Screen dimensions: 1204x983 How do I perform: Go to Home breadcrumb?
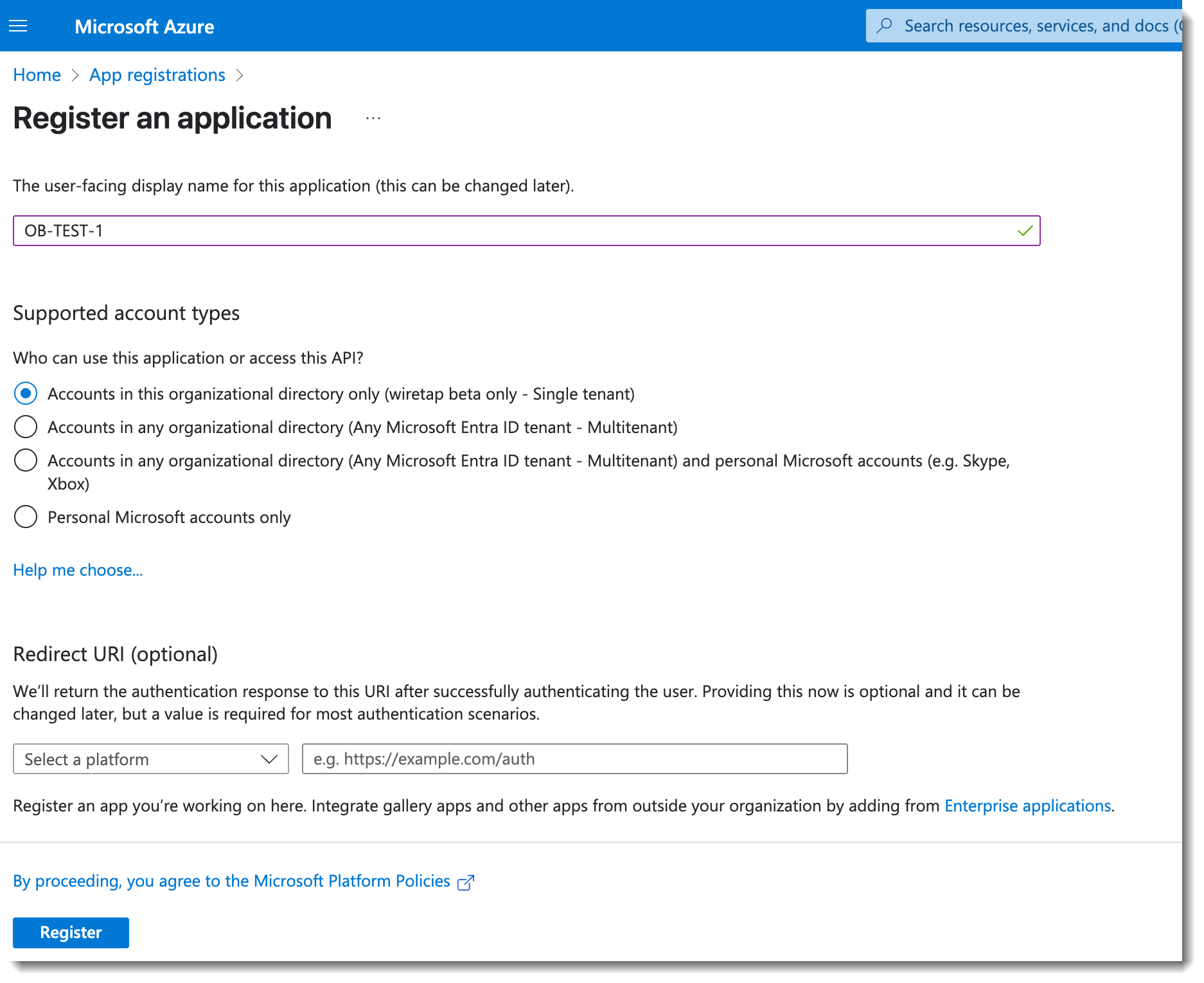click(37, 75)
